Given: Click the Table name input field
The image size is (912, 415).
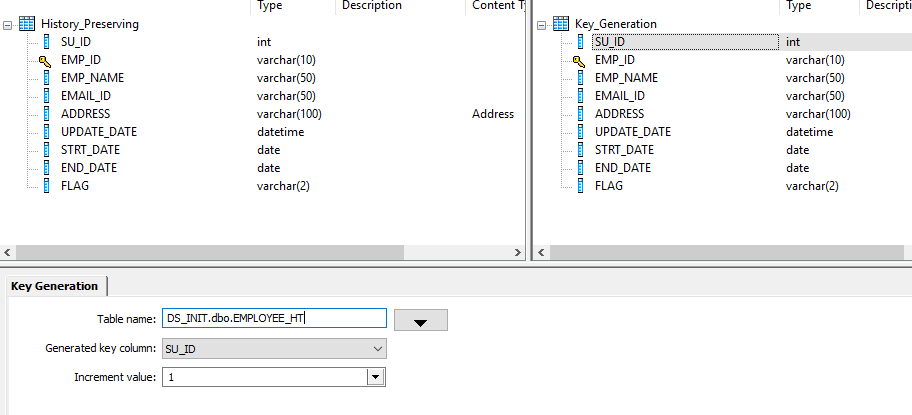Looking at the screenshot, I should tap(274, 319).
